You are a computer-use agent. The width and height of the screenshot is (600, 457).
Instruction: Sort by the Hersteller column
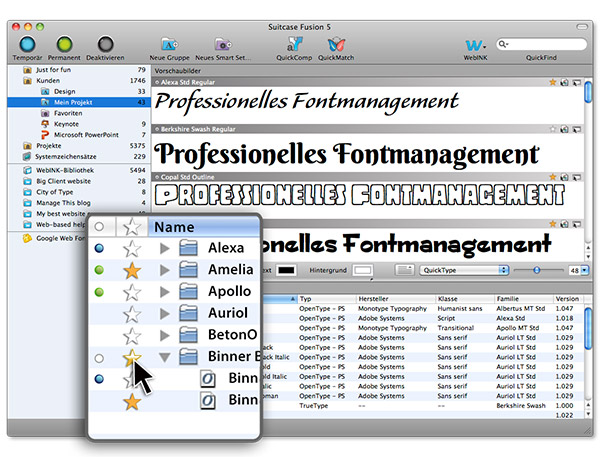[x=396, y=299]
